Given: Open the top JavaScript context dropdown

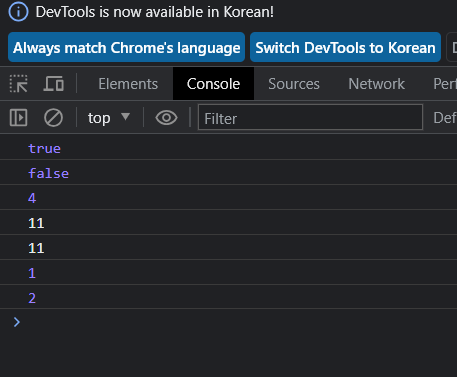Looking at the screenshot, I should pyautogui.click(x=109, y=118).
